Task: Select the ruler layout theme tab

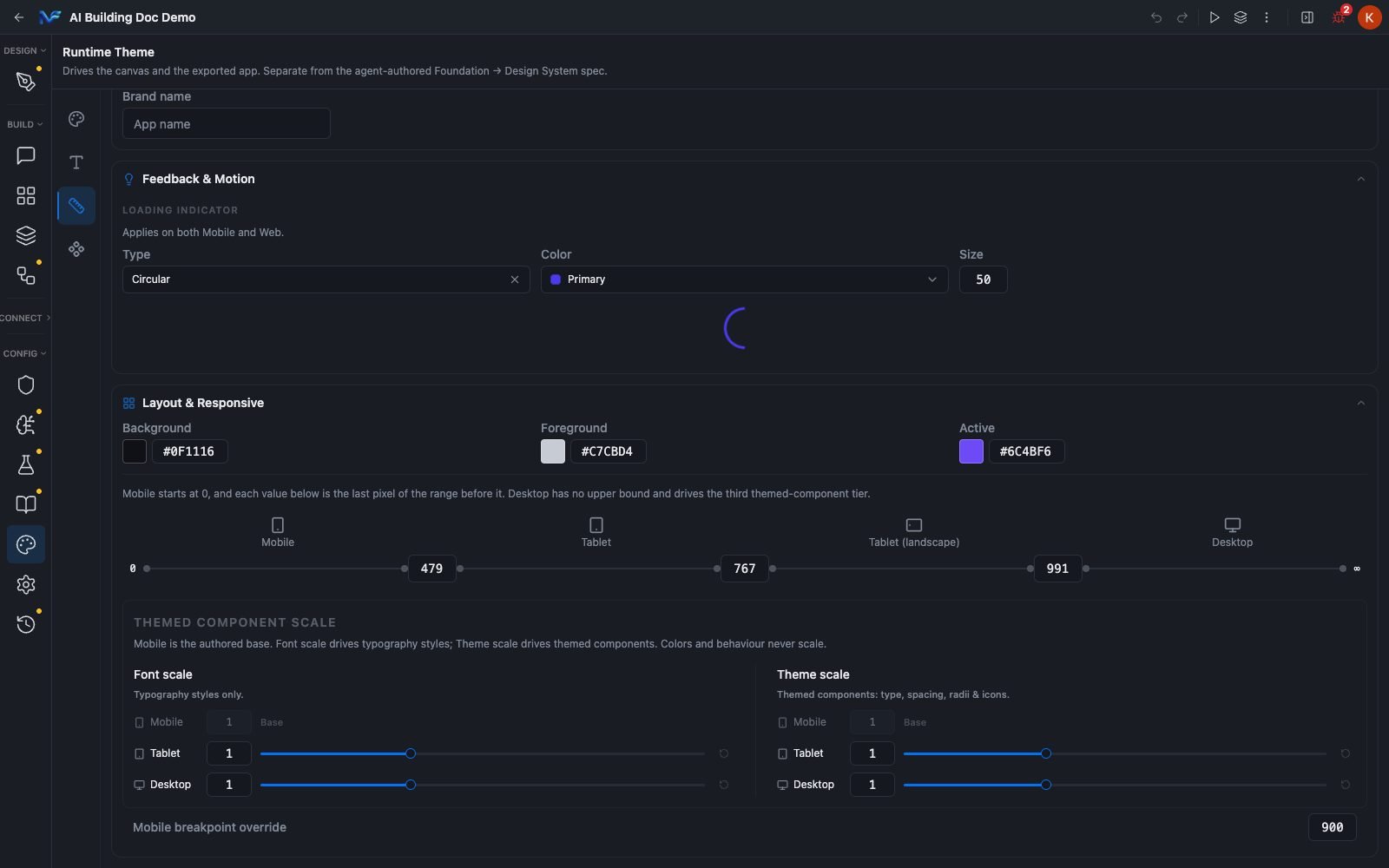Action: tap(76, 206)
